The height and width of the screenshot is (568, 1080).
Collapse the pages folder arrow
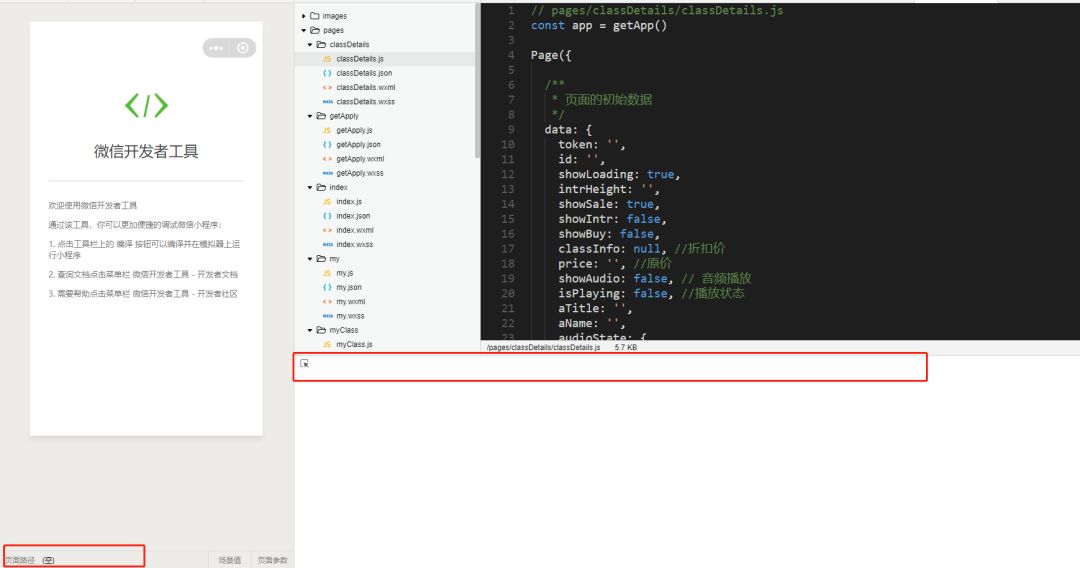(304, 30)
